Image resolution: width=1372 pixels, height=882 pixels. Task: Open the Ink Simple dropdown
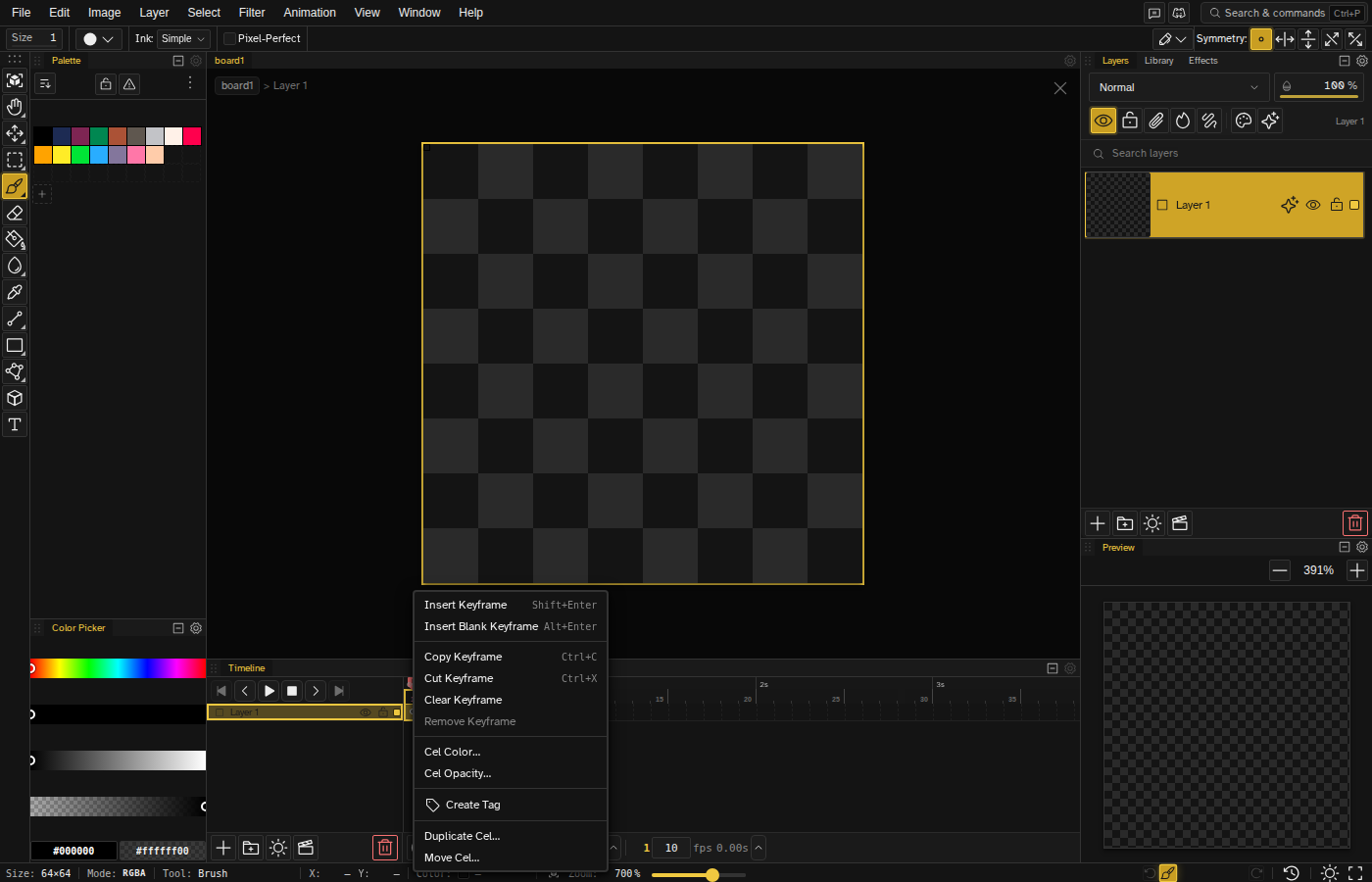(183, 38)
